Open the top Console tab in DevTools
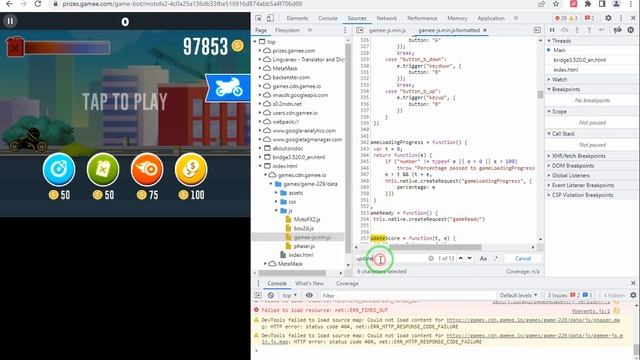 click(x=328, y=18)
